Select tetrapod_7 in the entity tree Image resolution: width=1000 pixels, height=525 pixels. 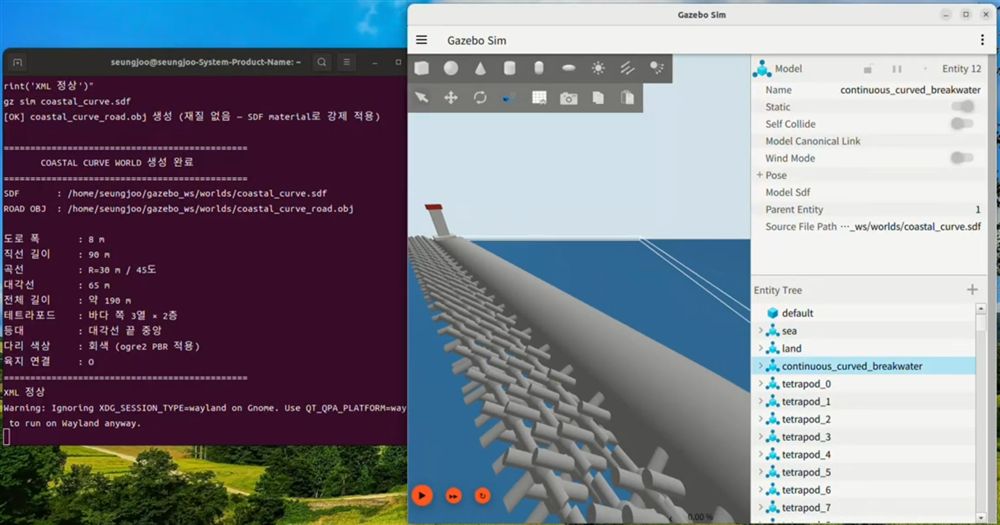coord(806,508)
